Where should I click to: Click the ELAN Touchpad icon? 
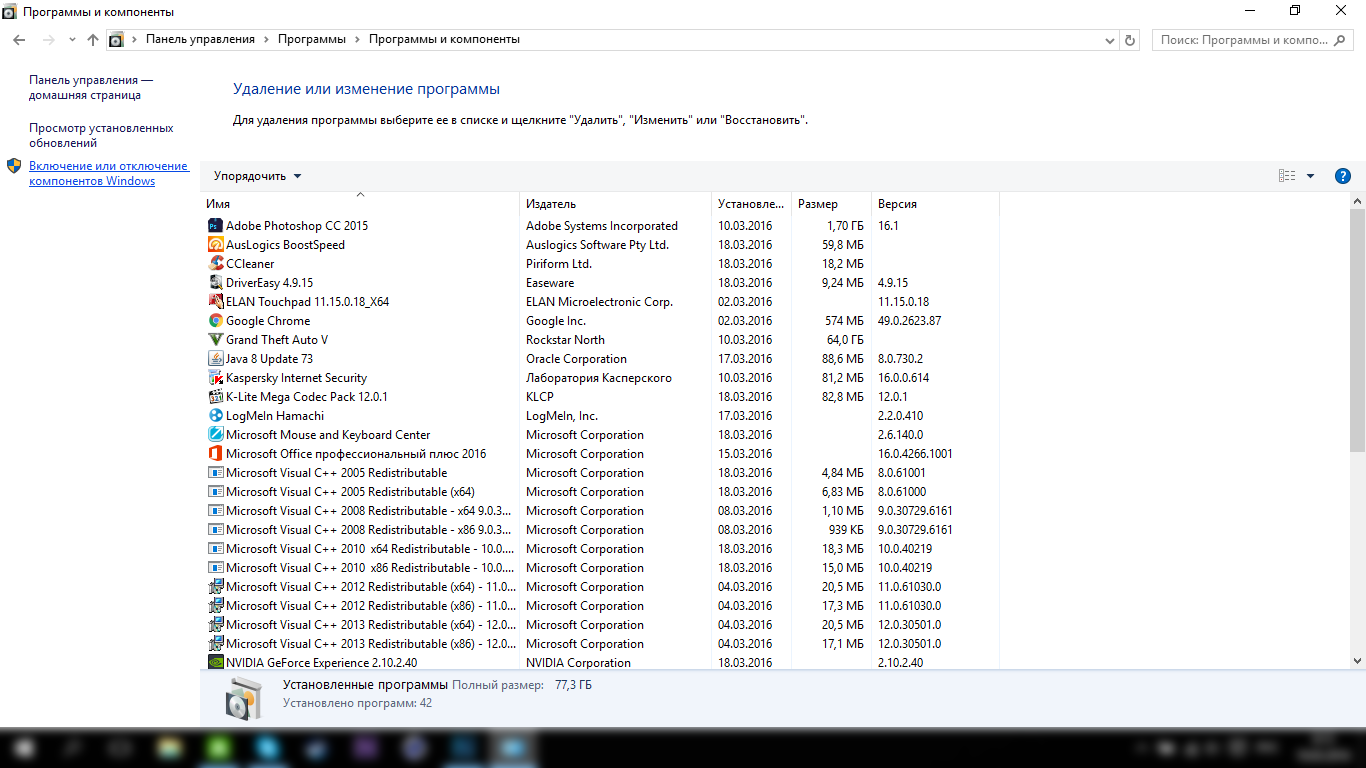tap(215, 302)
